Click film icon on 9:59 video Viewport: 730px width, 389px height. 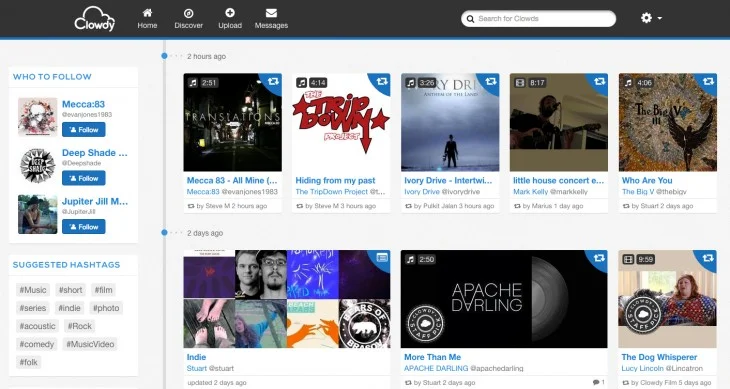[629, 259]
